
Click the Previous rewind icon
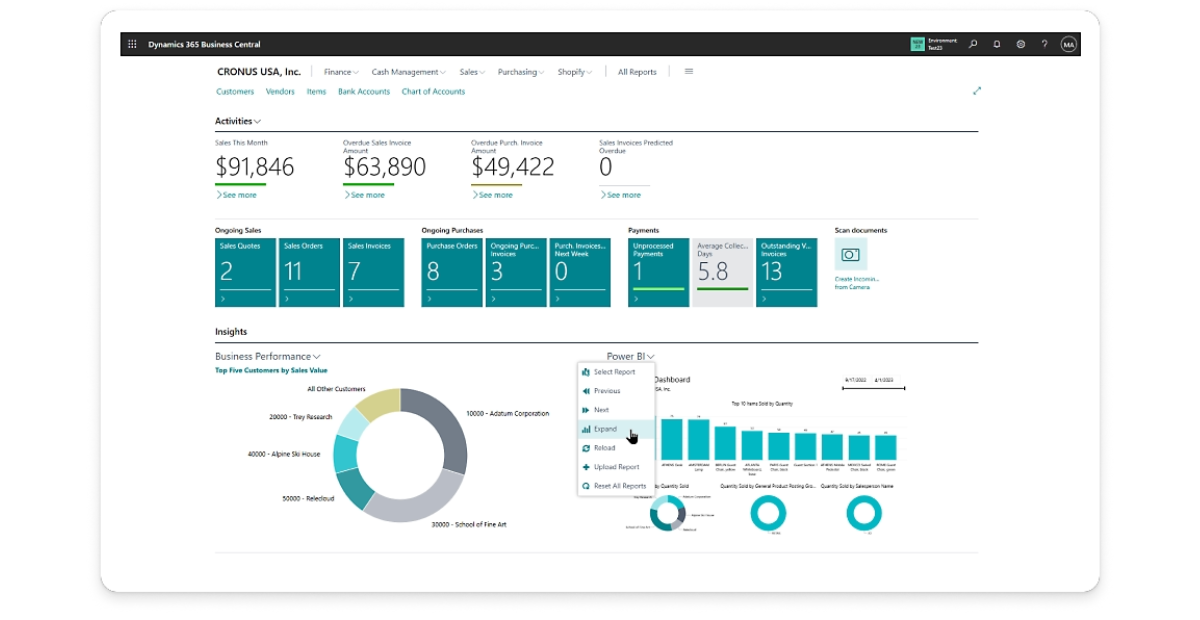coord(586,391)
